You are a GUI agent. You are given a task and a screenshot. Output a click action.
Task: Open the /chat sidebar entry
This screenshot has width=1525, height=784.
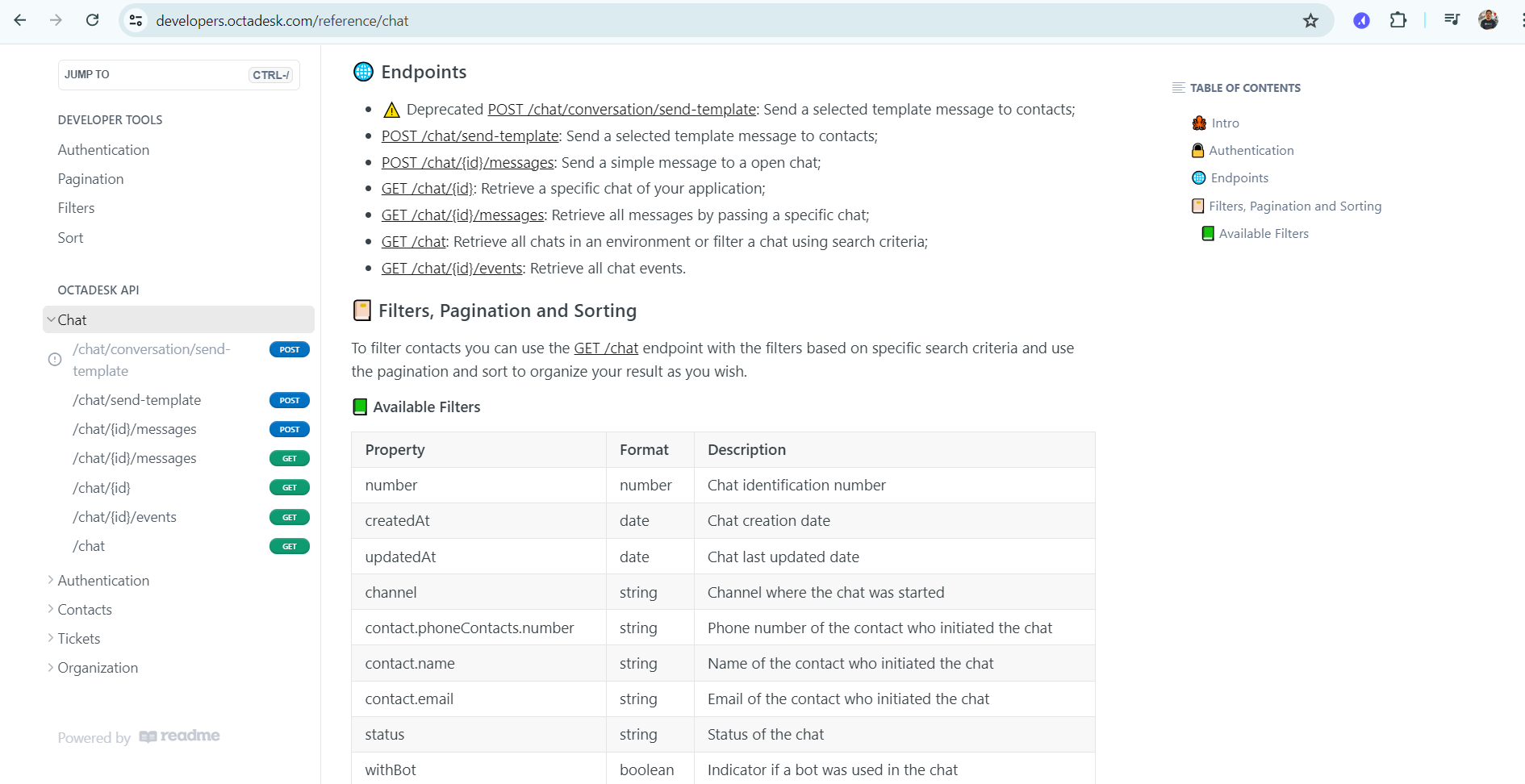(89, 546)
